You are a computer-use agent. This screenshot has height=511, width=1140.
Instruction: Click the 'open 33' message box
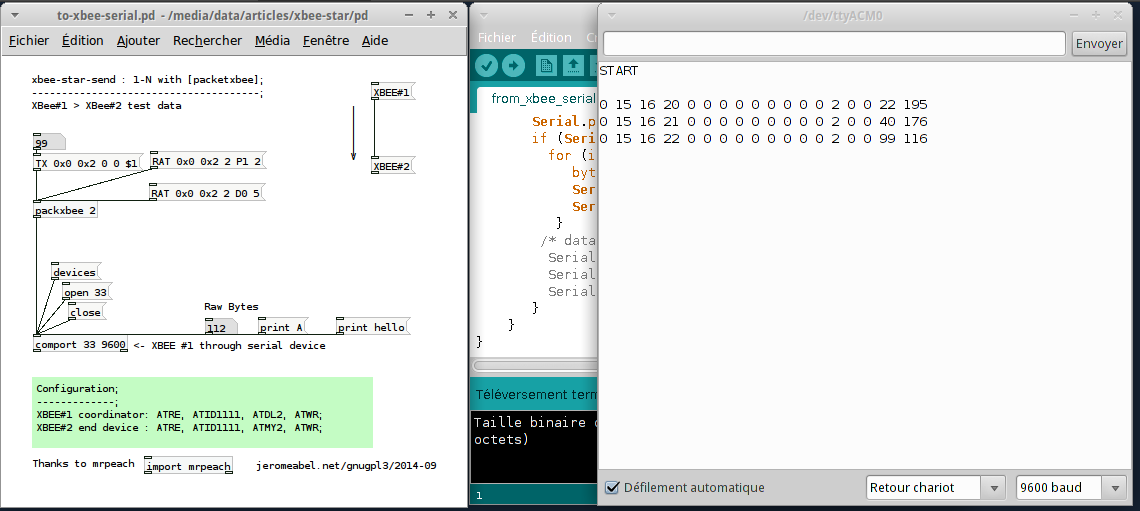pos(87,292)
